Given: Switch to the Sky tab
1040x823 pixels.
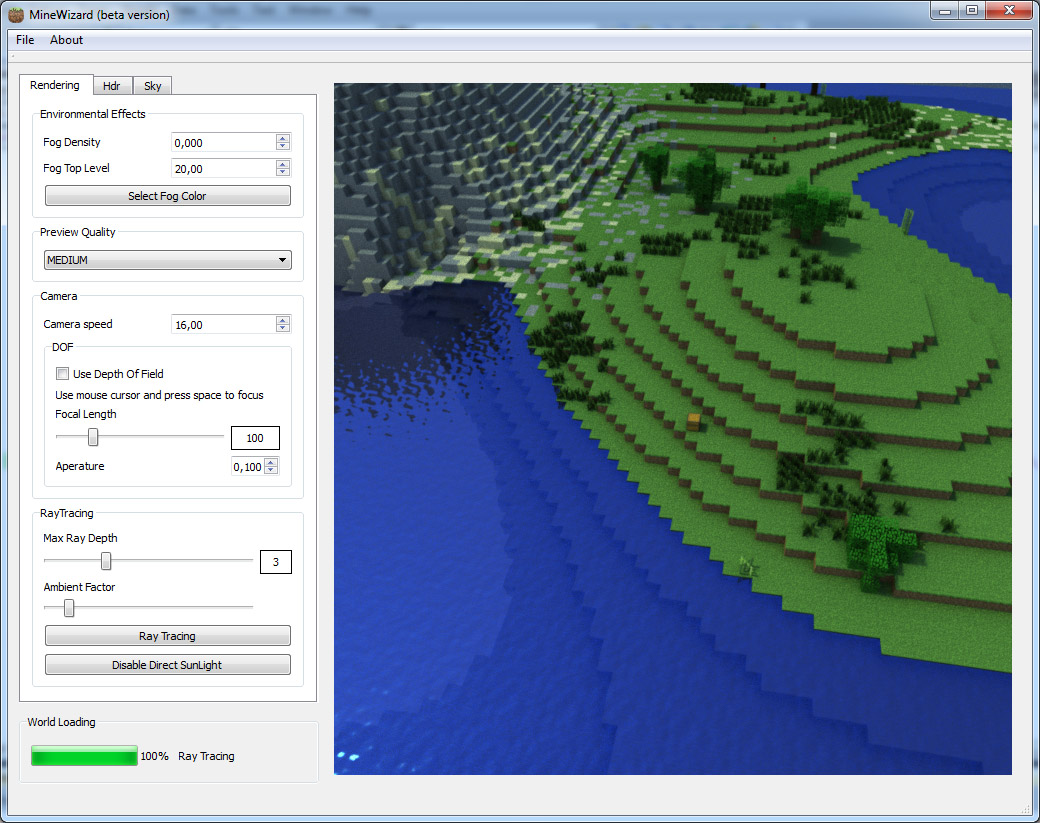Looking at the screenshot, I should (x=153, y=86).
